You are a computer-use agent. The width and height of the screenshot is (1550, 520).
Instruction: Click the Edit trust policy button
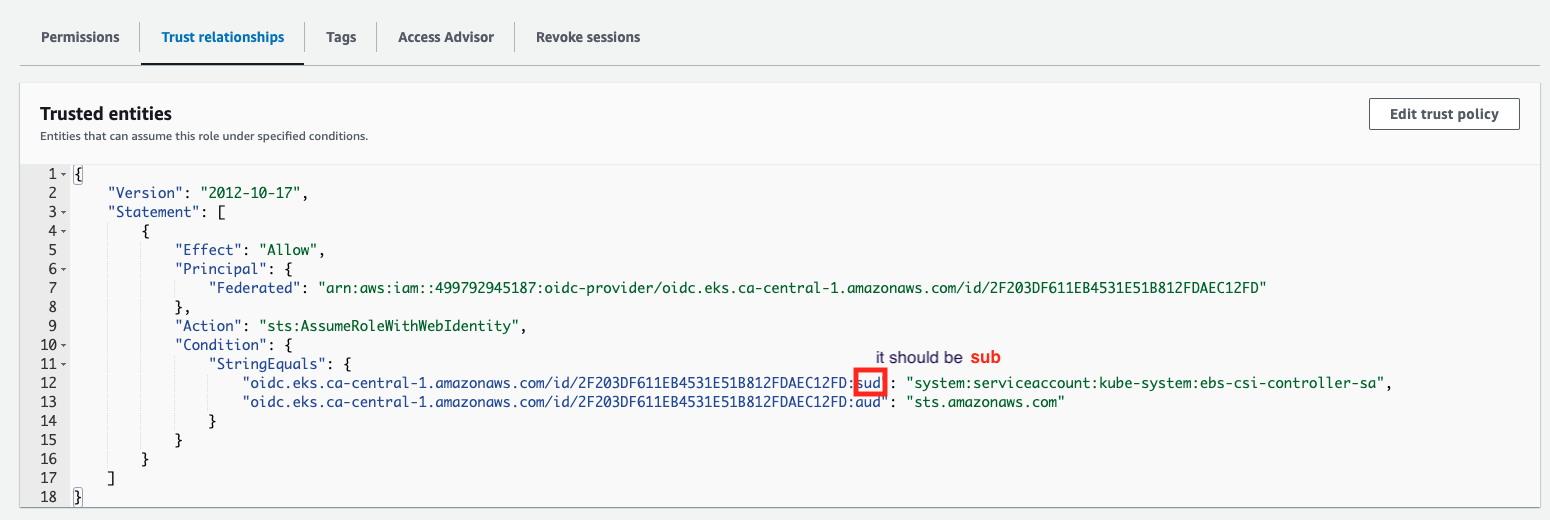click(1444, 114)
